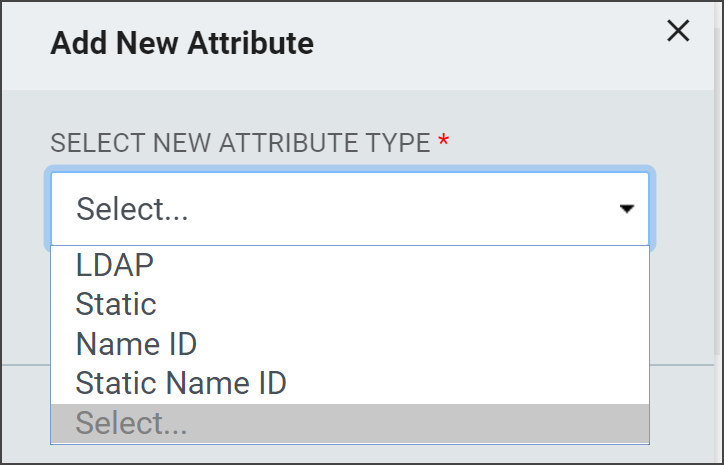
Task: Select the highlighted Select... placeholder option
Action: 350,423
